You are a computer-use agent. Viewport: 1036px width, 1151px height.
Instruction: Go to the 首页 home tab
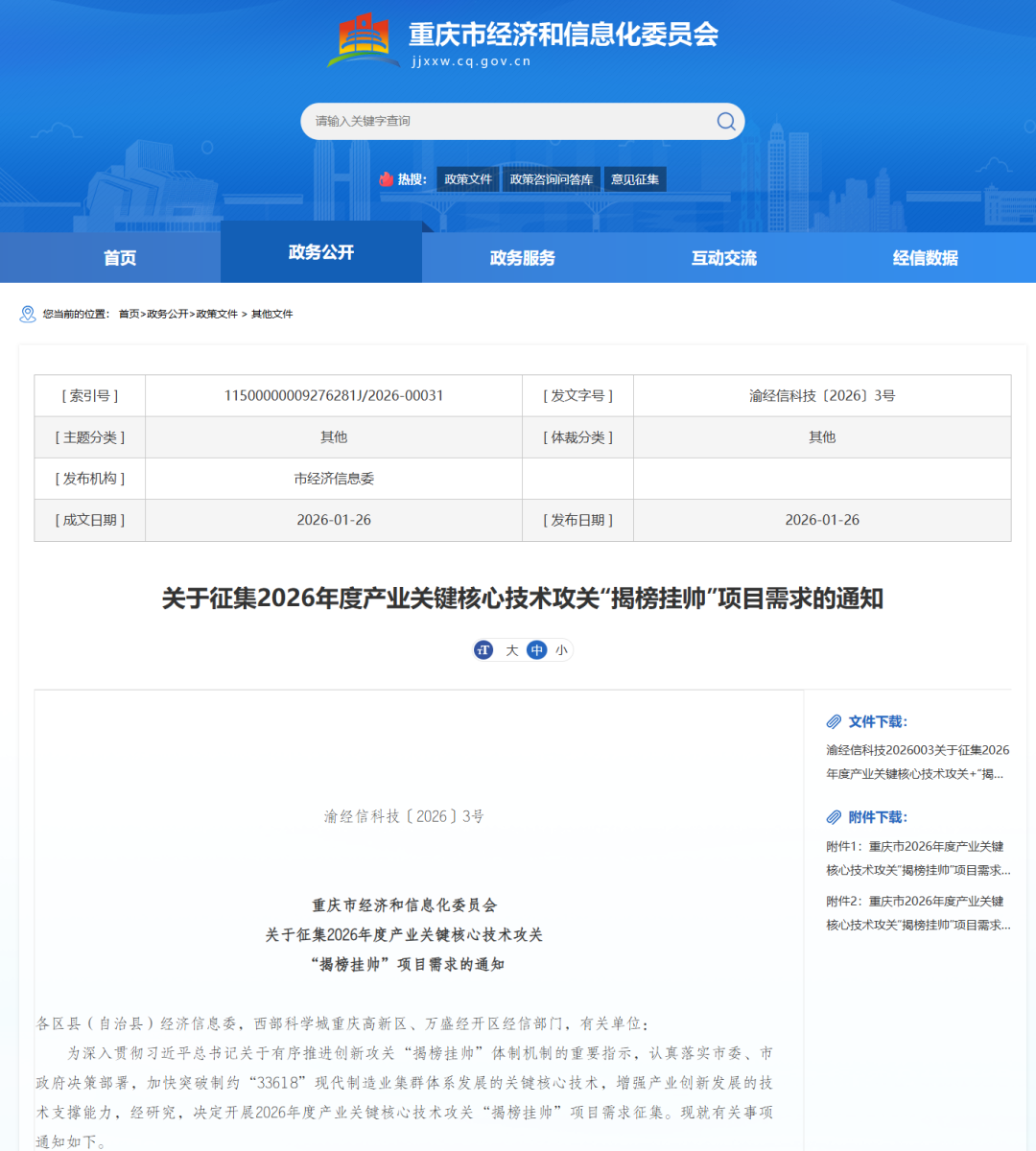click(120, 257)
